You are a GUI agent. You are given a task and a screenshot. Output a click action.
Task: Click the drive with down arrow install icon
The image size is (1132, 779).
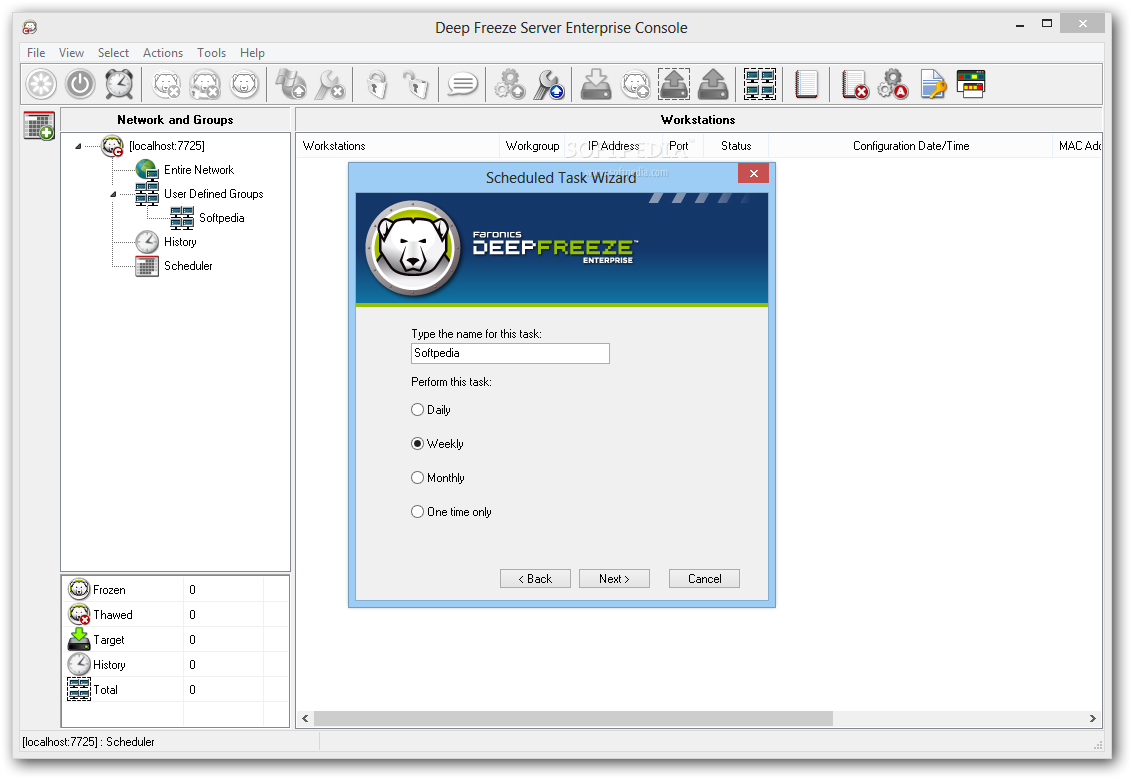pos(596,84)
